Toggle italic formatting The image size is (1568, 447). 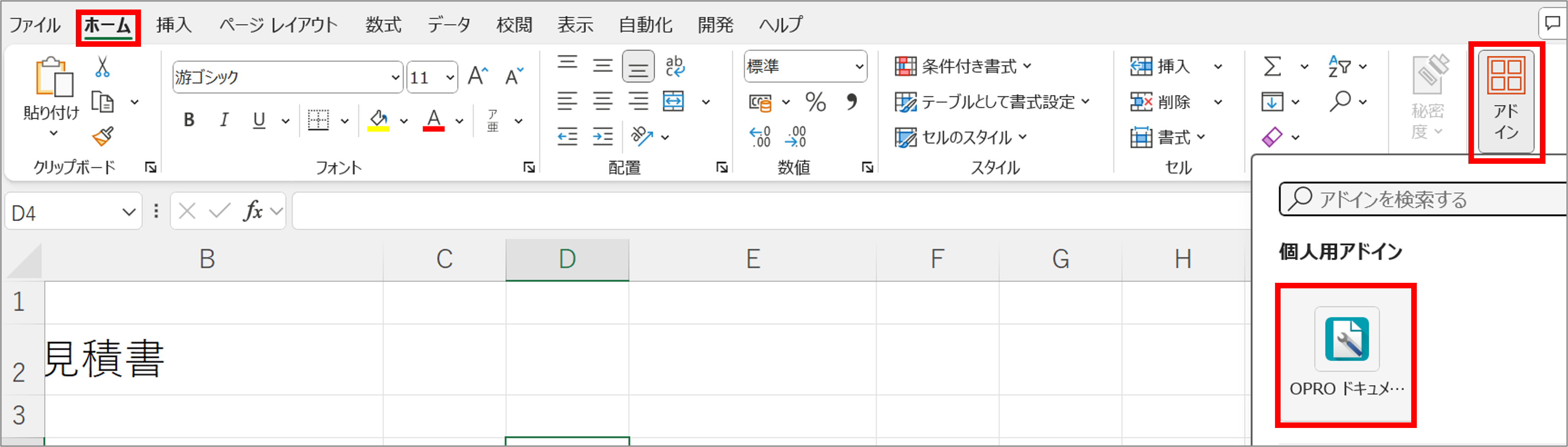tap(224, 120)
